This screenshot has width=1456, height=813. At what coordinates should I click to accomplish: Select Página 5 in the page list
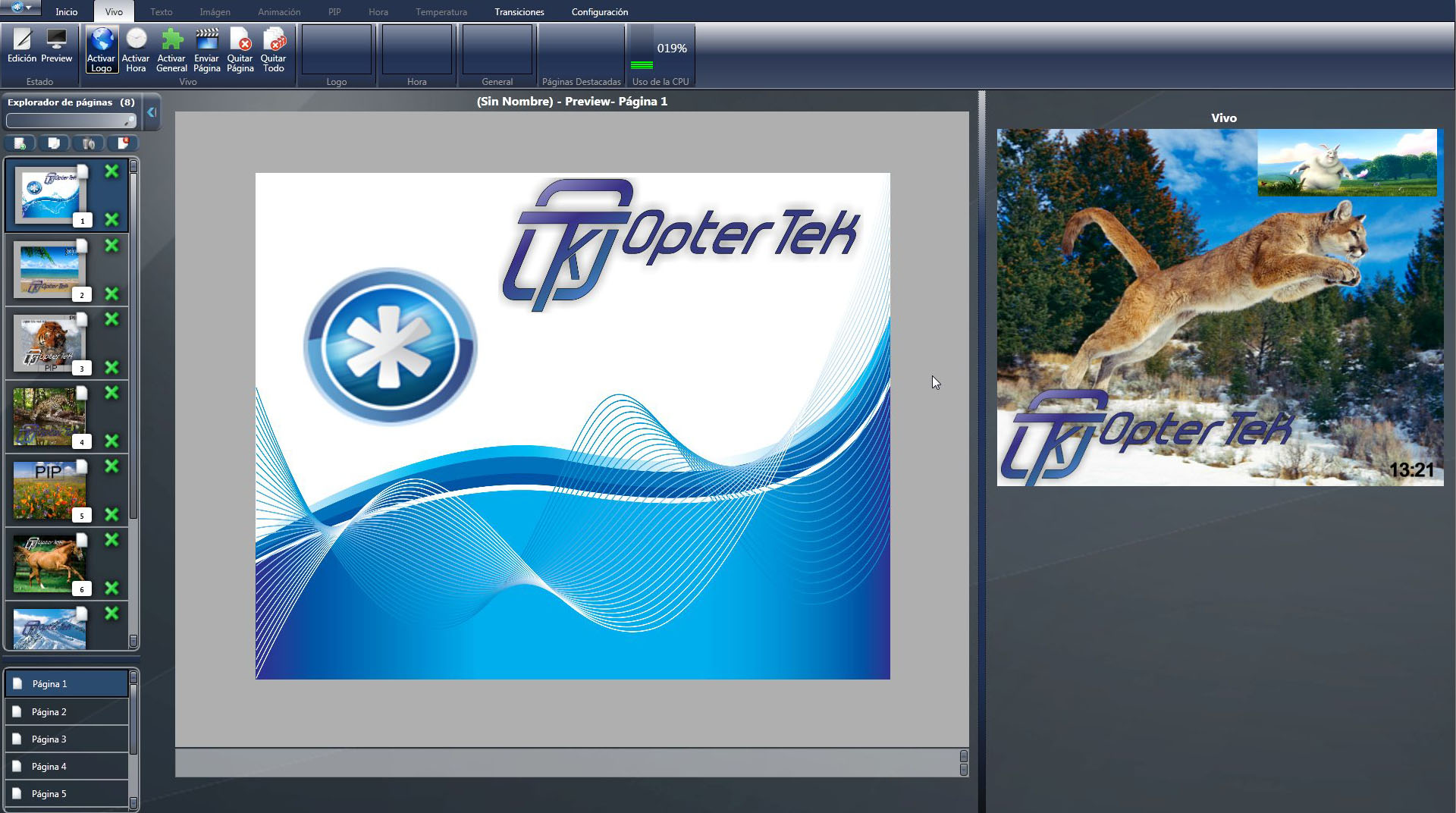[49, 794]
